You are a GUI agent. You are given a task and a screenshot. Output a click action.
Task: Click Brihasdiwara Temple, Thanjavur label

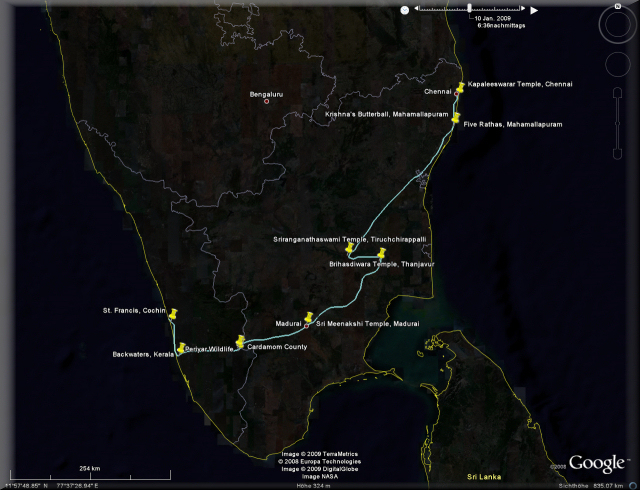[382, 264]
